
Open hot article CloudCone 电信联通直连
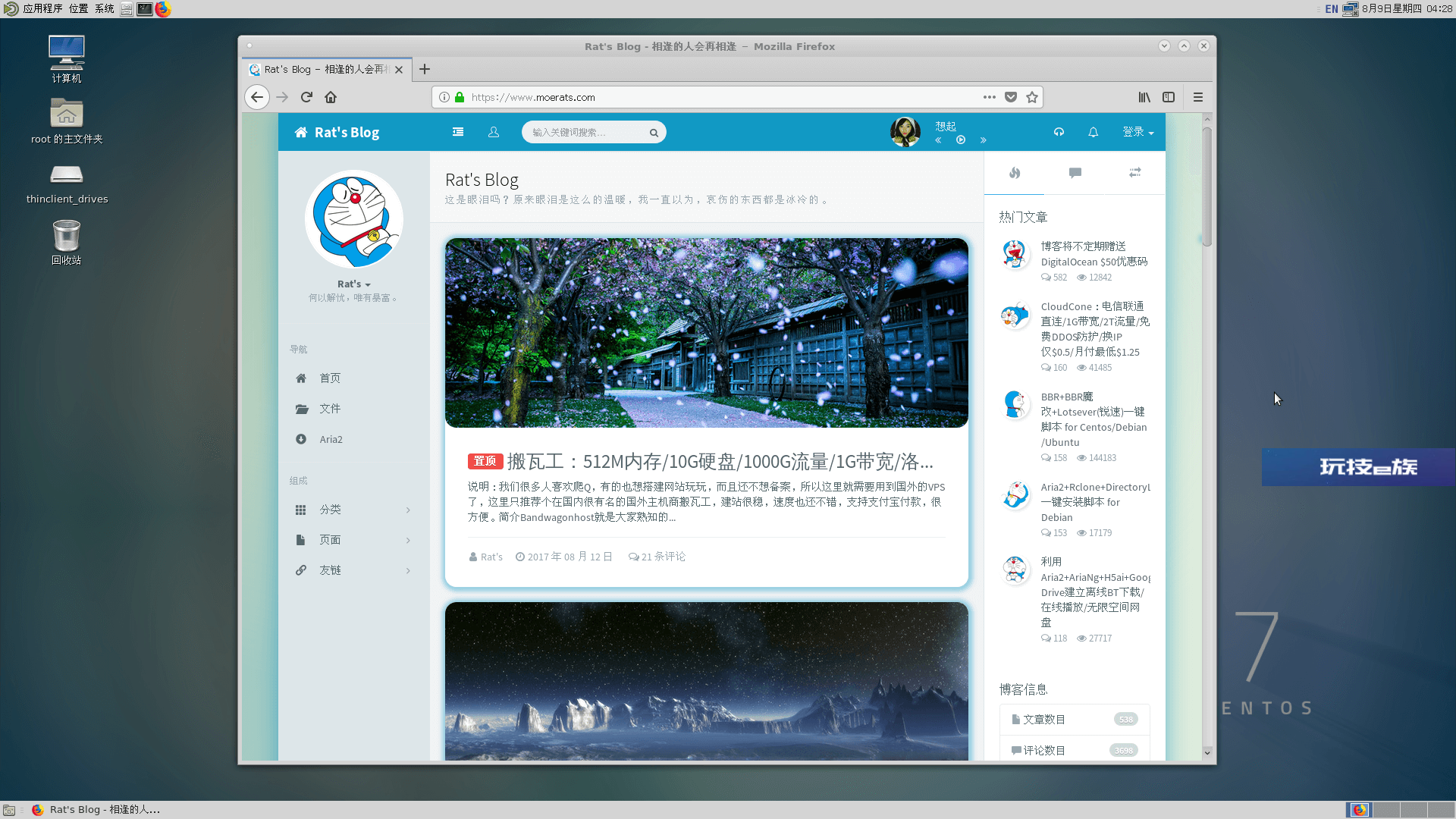[1095, 329]
